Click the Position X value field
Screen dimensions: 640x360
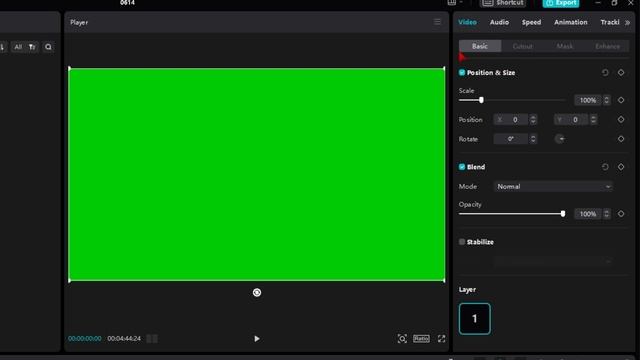point(511,120)
